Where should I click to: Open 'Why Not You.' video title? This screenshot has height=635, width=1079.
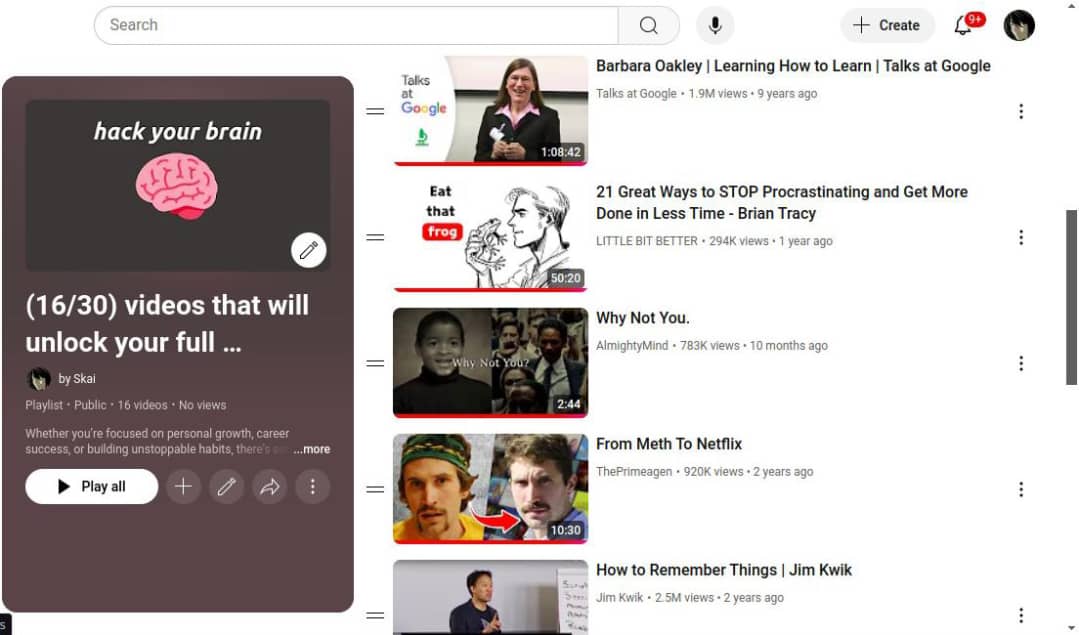pos(642,318)
